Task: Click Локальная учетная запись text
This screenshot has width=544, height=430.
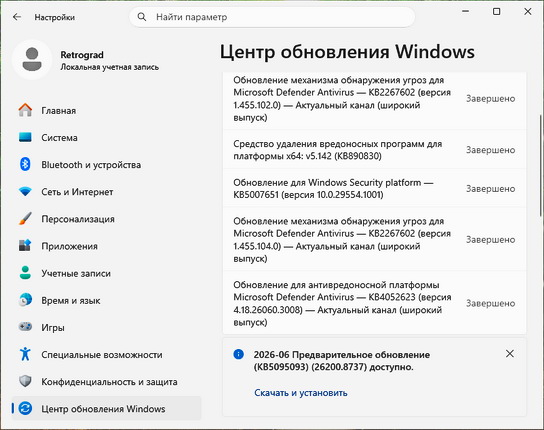Action: 110,67
